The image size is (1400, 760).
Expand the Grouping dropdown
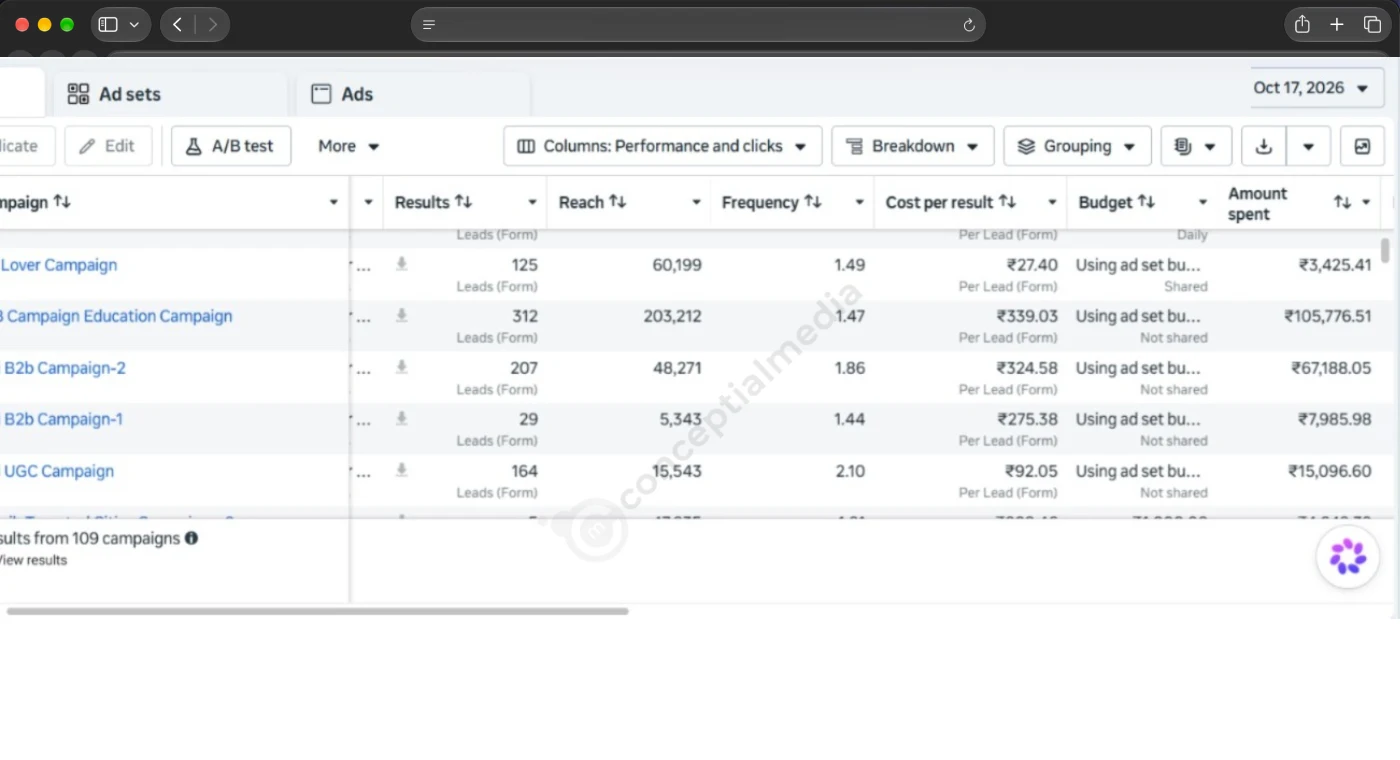[x=1077, y=146]
